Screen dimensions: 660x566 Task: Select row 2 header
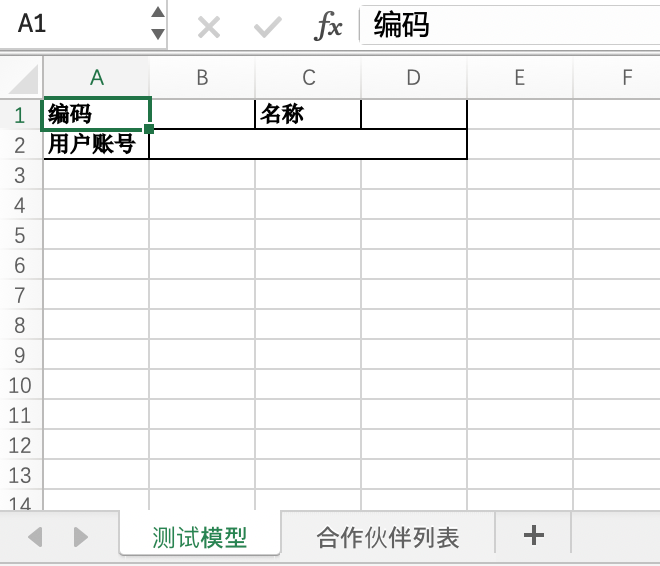(x=21, y=145)
